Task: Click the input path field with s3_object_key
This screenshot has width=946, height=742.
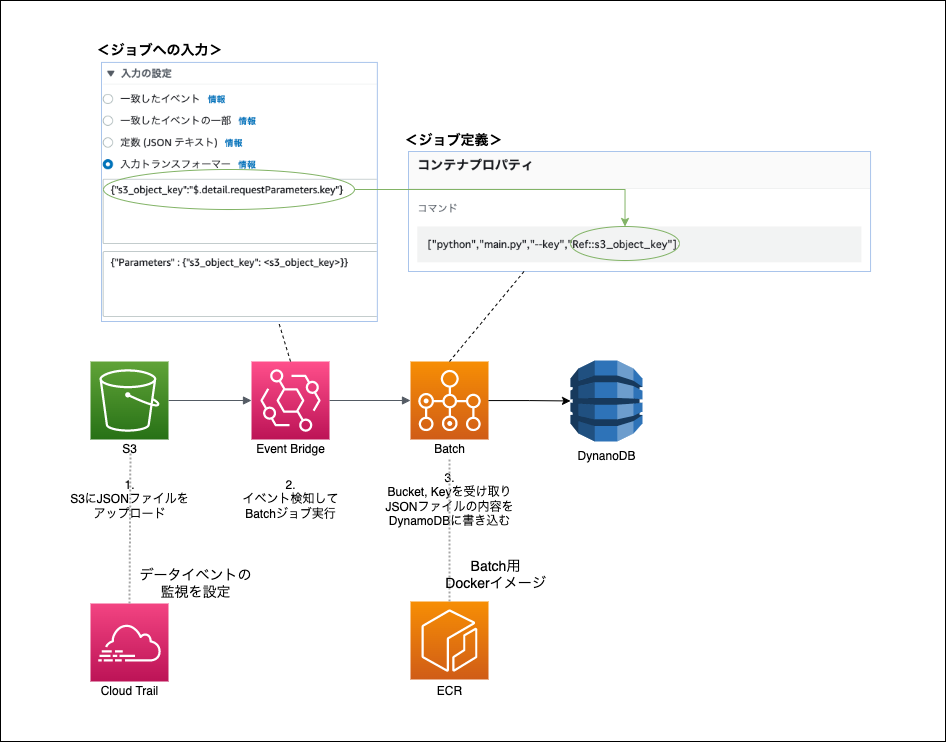Action: tap(240, 211)
